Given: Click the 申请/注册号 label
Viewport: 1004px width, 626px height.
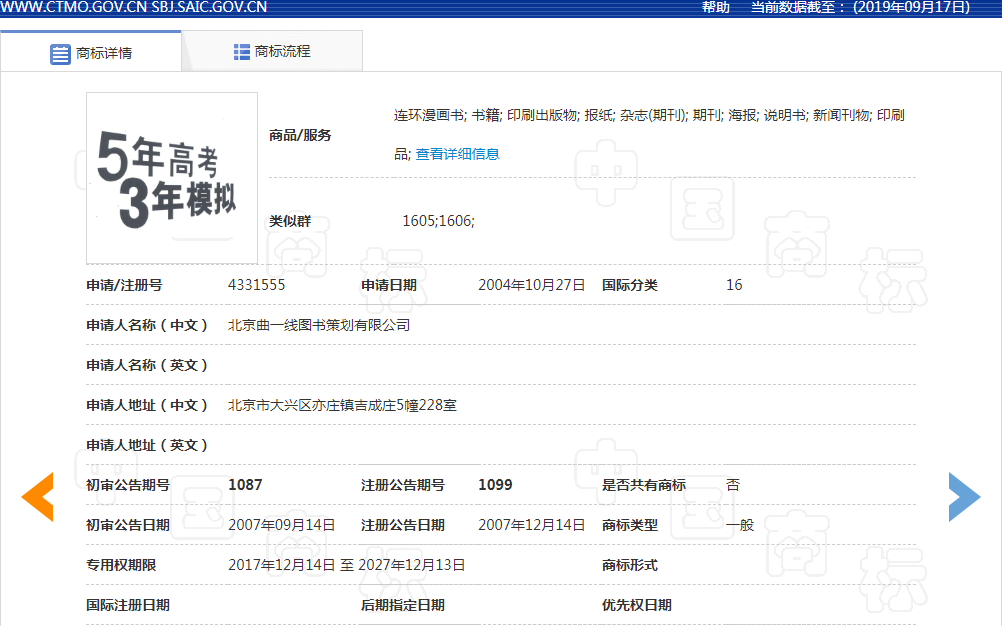Looking at the screenshot, I should pos(124,285).
